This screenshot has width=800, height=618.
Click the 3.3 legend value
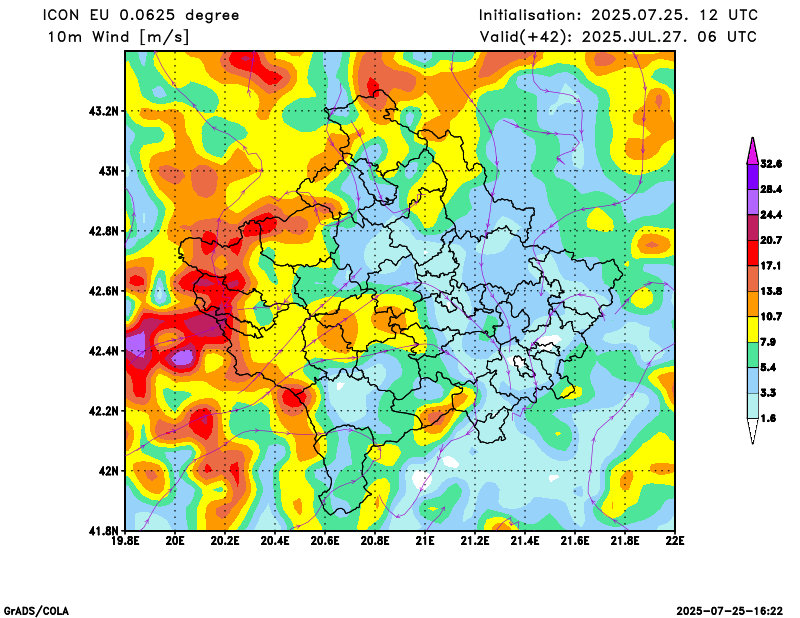click(x=768, y=393)
